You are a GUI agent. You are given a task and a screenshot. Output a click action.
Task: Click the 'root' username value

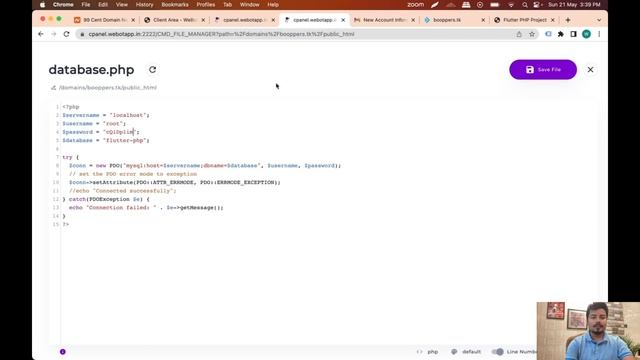pos(114,124)
